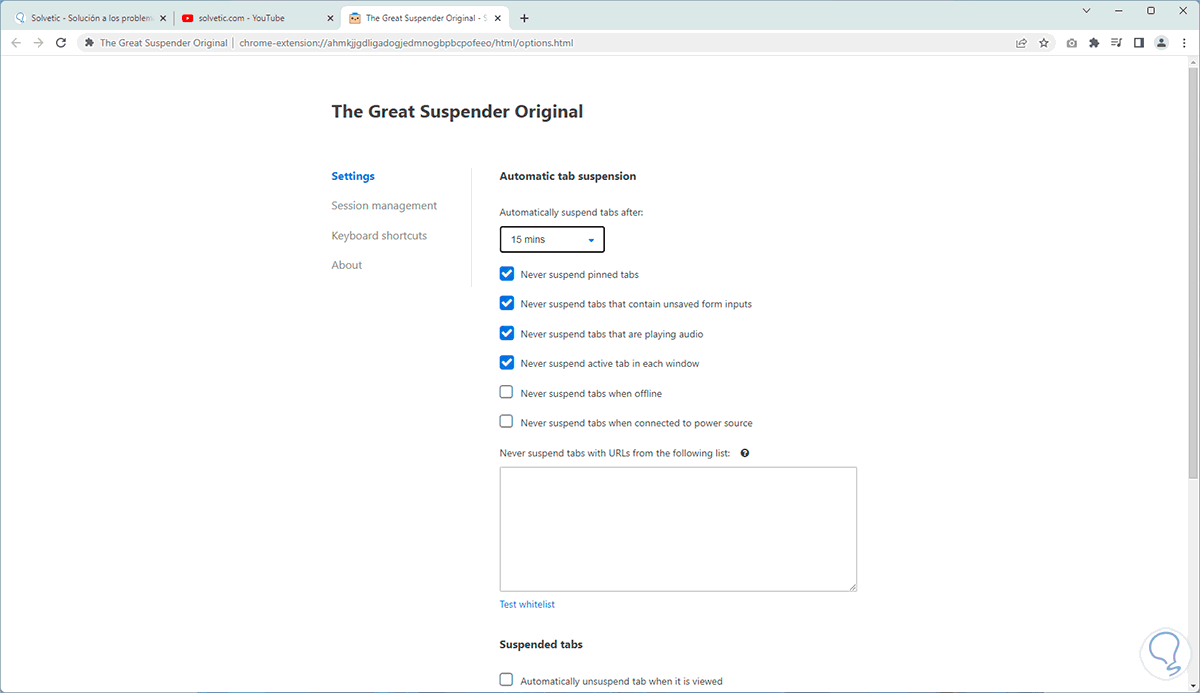Click the chrome-extension URL in address bar
1200x693 pixels.
(406, 43)
